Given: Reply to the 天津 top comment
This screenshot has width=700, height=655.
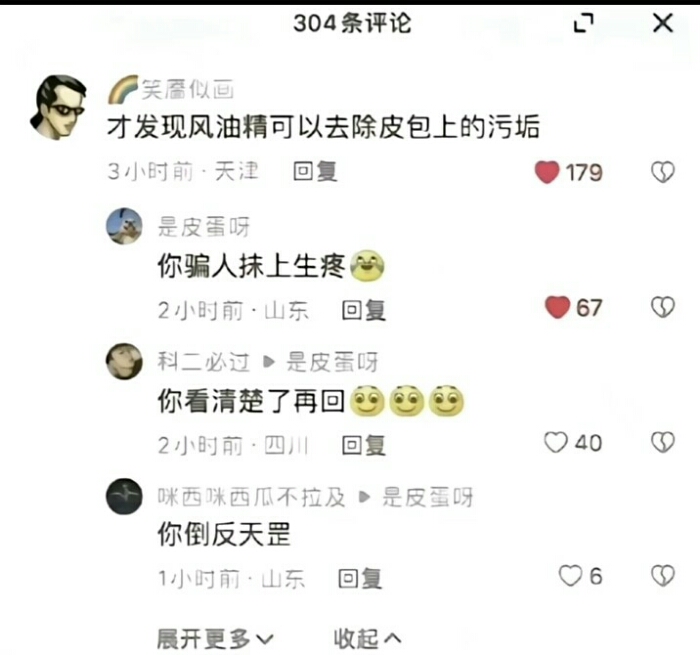Looking at the screenshot, I should (315, 172).
